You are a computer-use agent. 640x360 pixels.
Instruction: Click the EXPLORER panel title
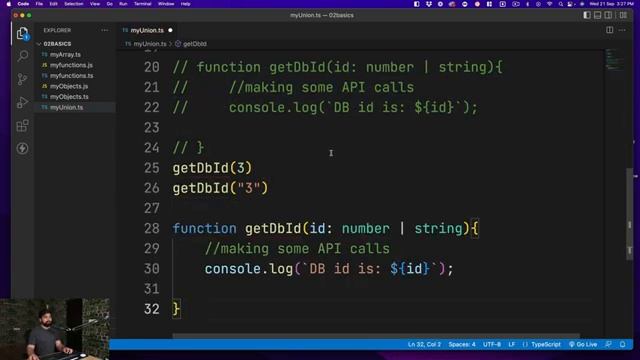[x=57, y=30]
